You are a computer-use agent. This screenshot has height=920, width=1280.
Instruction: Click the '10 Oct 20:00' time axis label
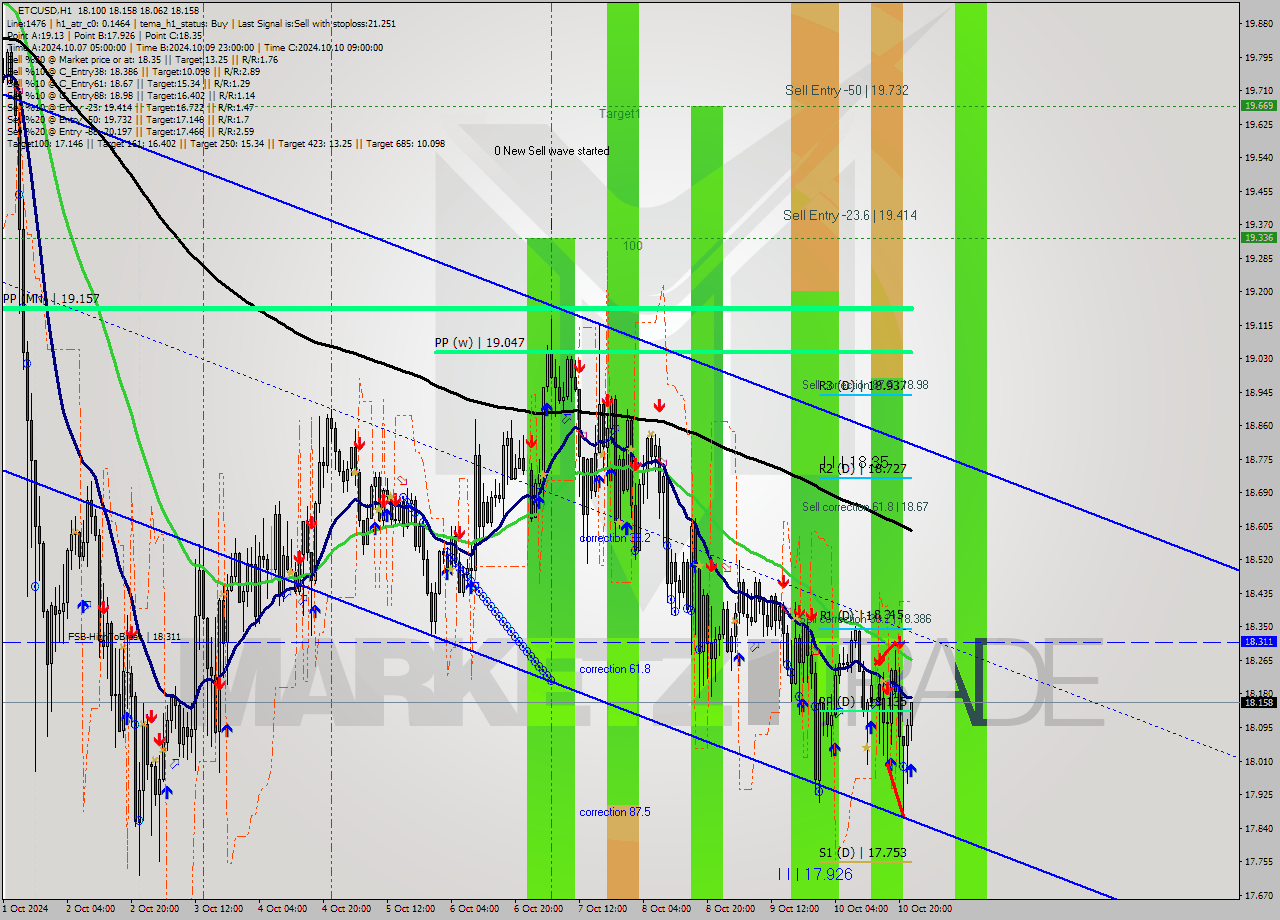click(x=925, y=909)
